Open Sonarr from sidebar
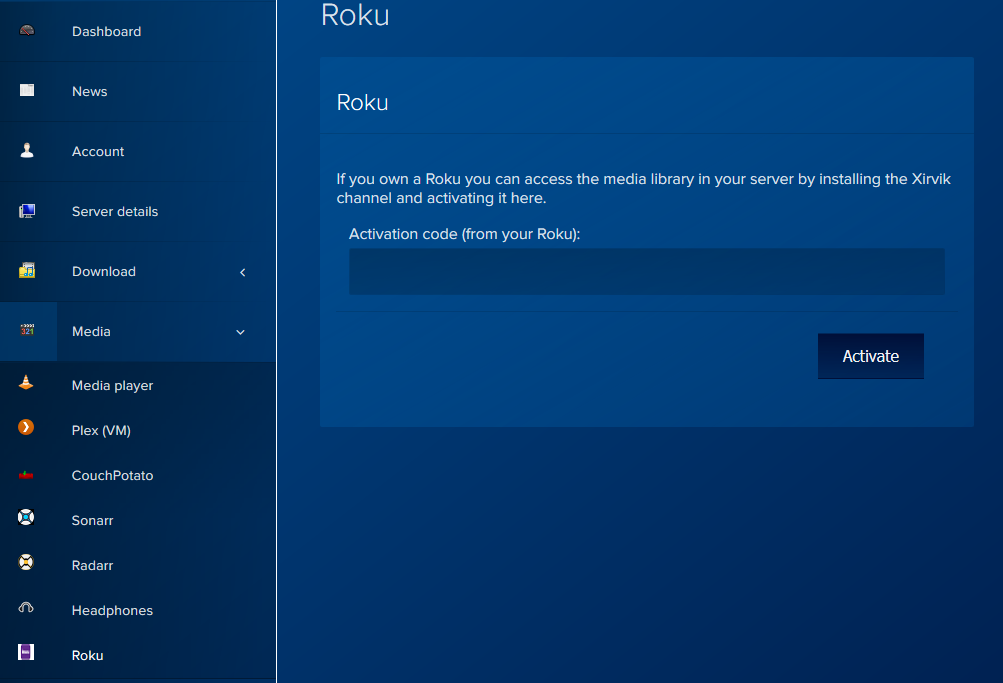 click(x=92, y=521)
